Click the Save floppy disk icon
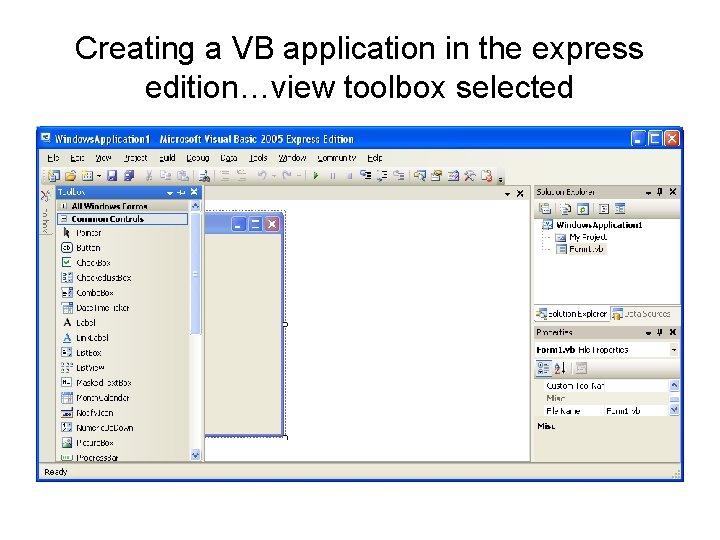 click(112, 175)
